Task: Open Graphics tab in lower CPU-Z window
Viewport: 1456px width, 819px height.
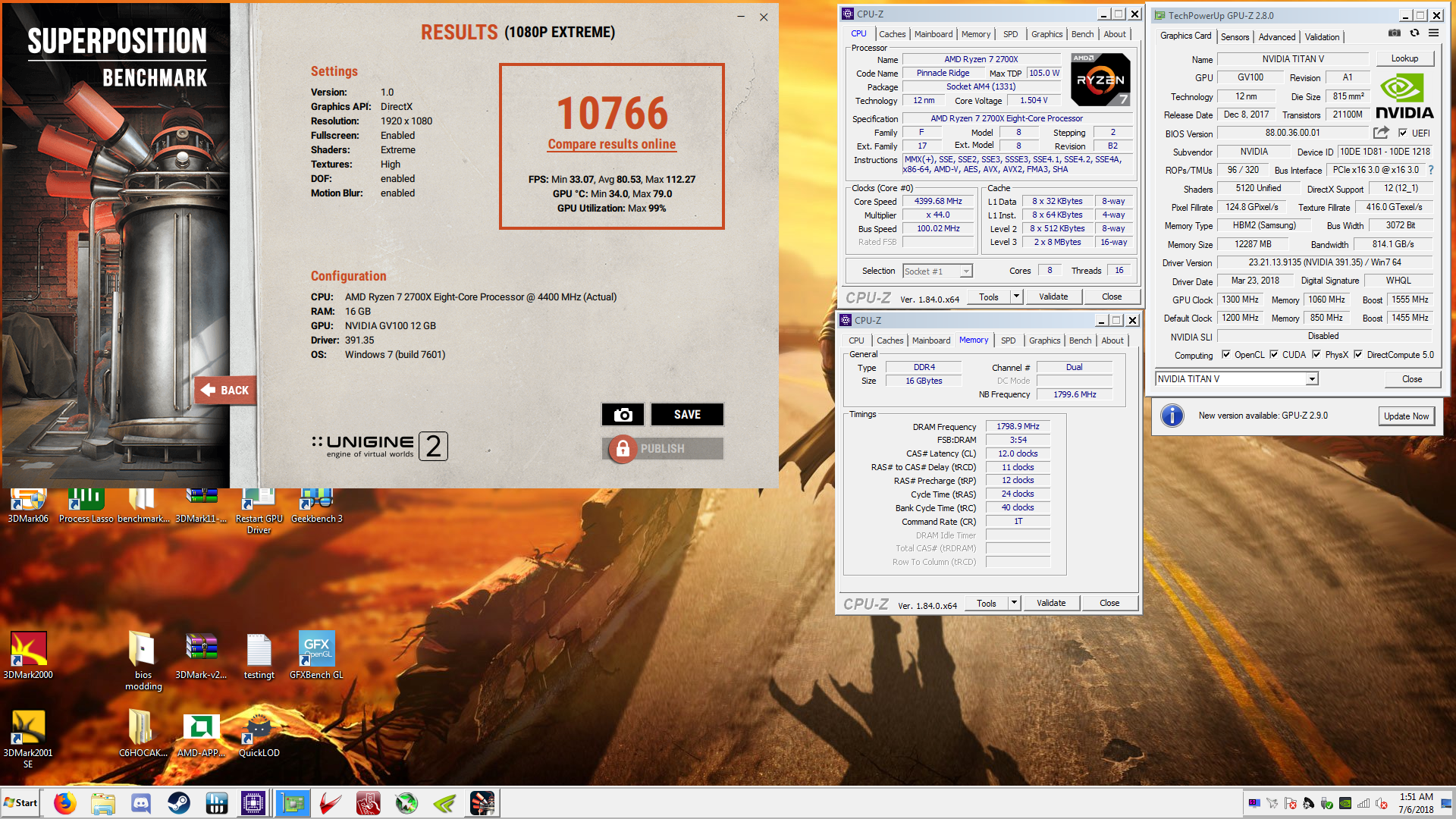Action: coord(1044,340)
